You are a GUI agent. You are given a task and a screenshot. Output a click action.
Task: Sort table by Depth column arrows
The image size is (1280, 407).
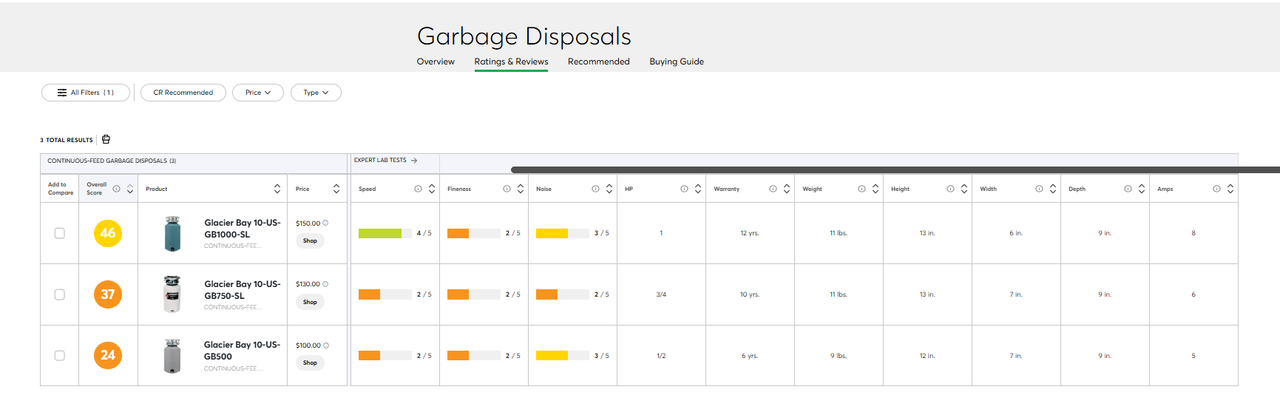coord(1141,188)
